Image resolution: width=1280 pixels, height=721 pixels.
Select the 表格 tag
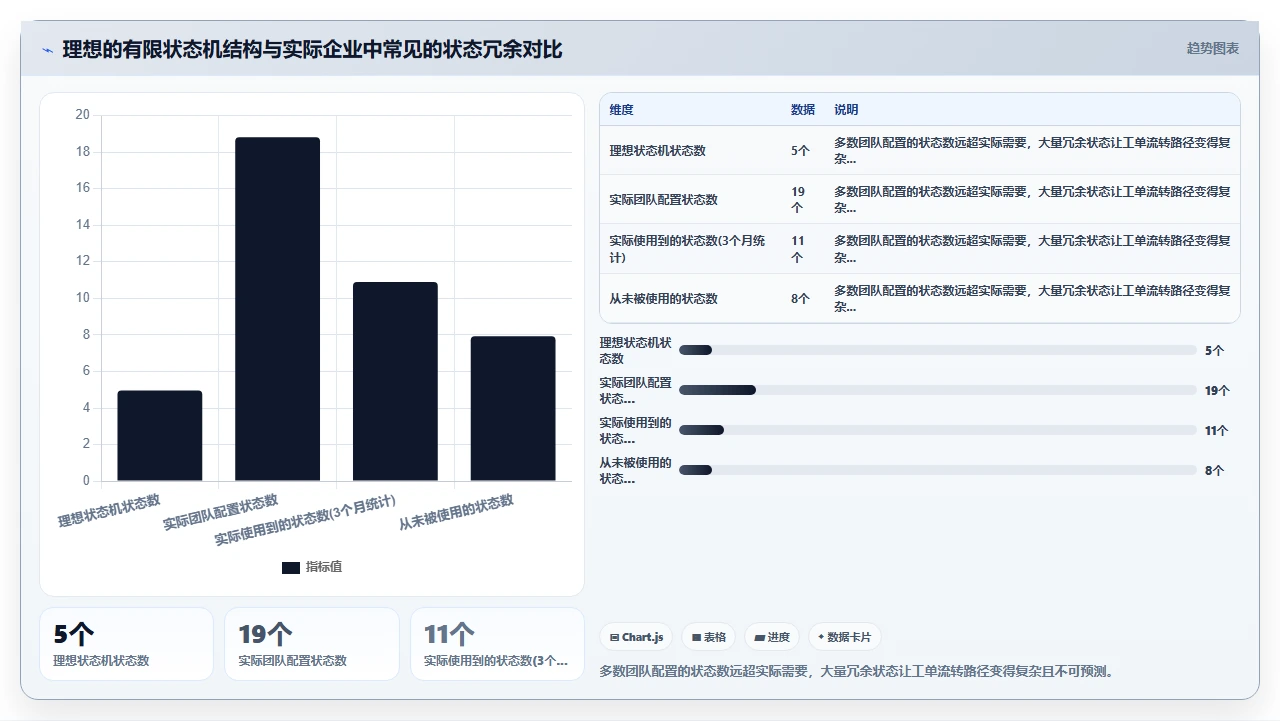tap(709, 637)
